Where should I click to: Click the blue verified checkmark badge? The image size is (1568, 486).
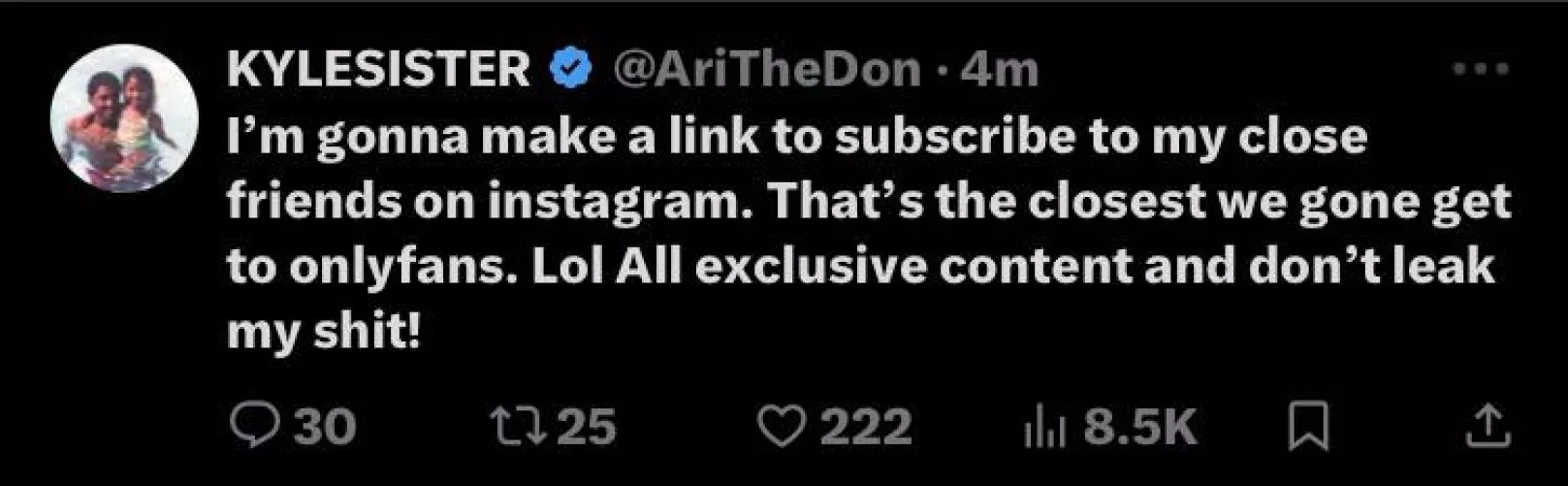pyautogui.click(x=571, y=70)
